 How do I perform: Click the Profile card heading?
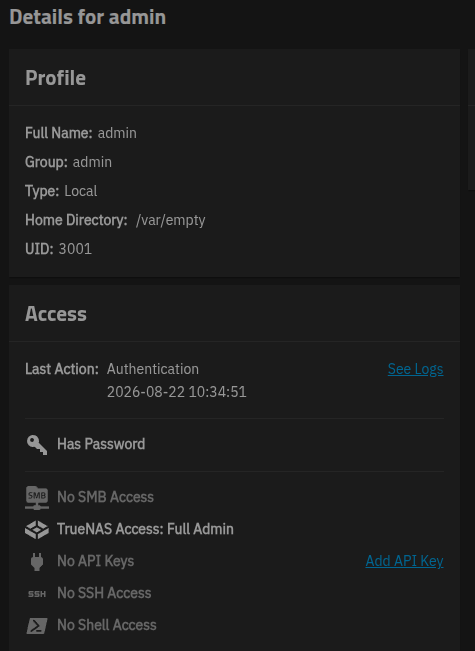56,78
